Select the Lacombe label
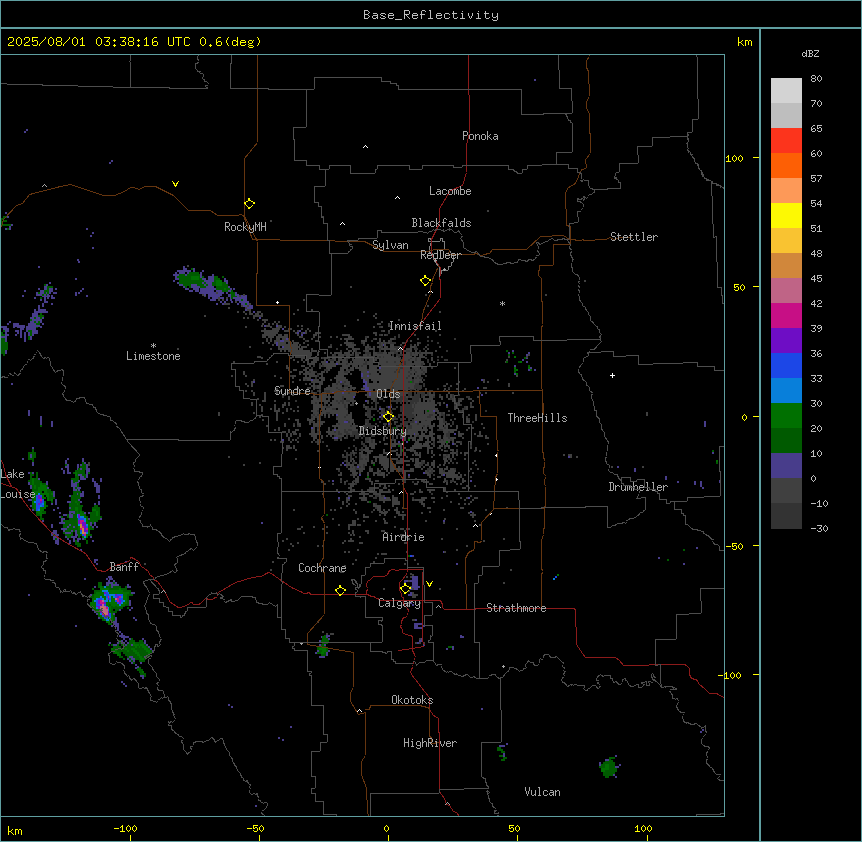The image size is (862, 842). [x=450, y=191]
